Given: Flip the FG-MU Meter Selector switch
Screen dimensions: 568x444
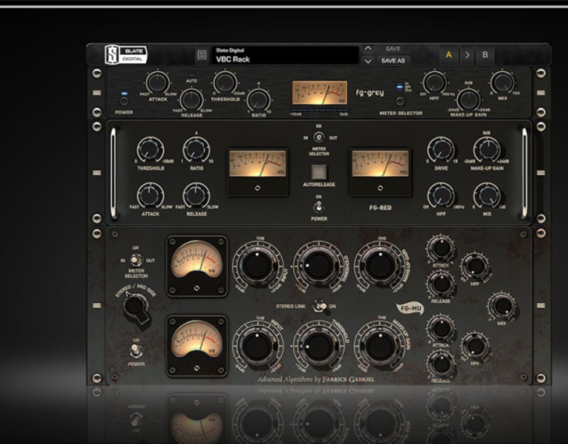Looking at the screenshot, I should [x=136, y=260].
